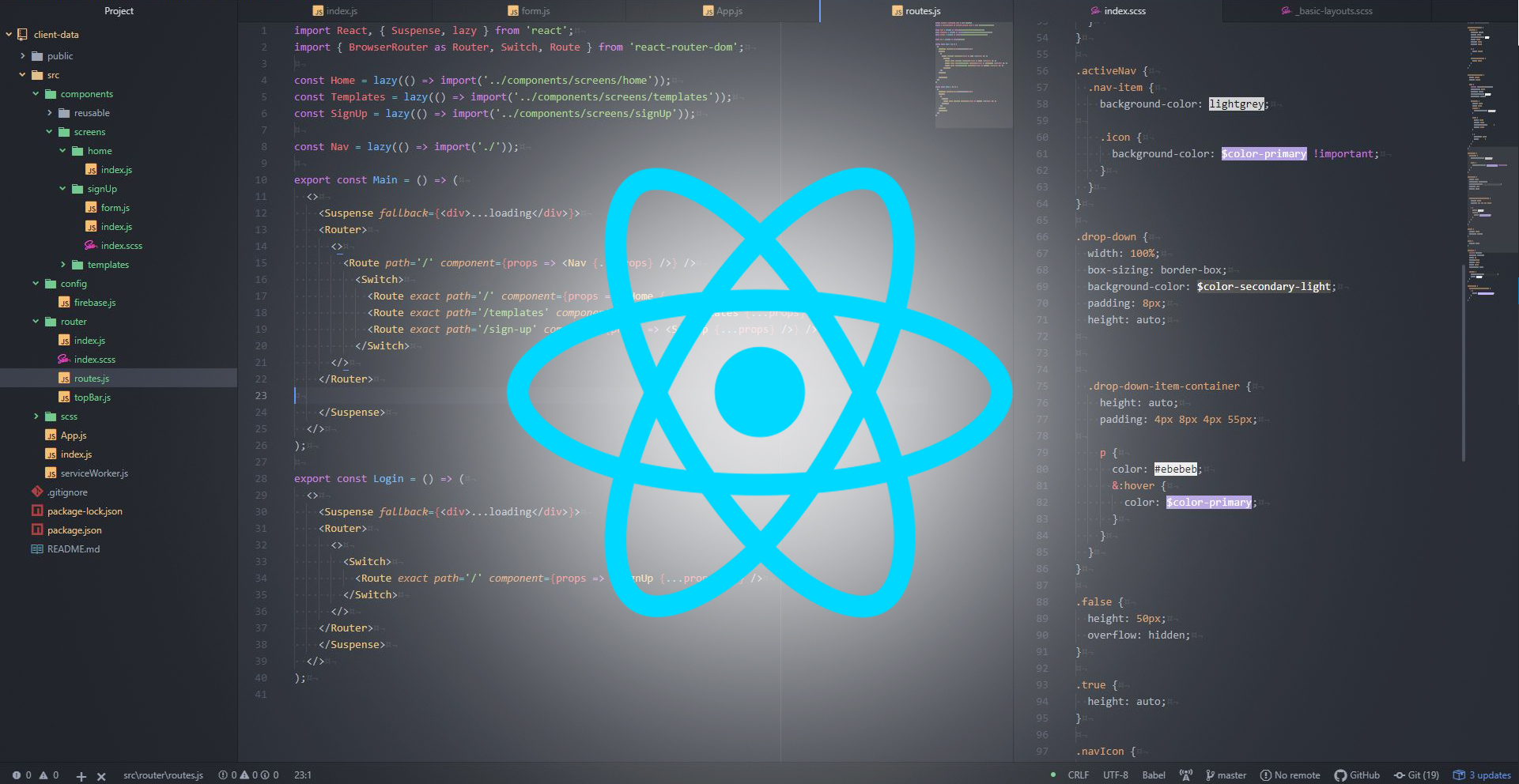
Task: Click the master branch indicator
Action: tap(1226, 775)
